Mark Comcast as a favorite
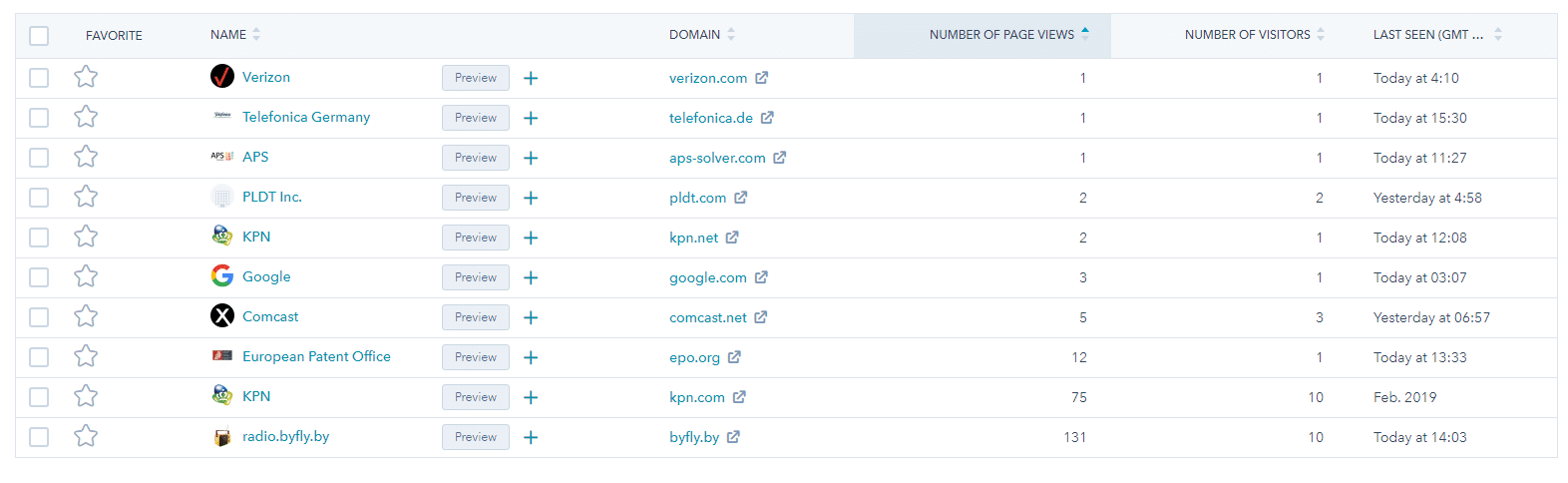 tap(86, 316)
